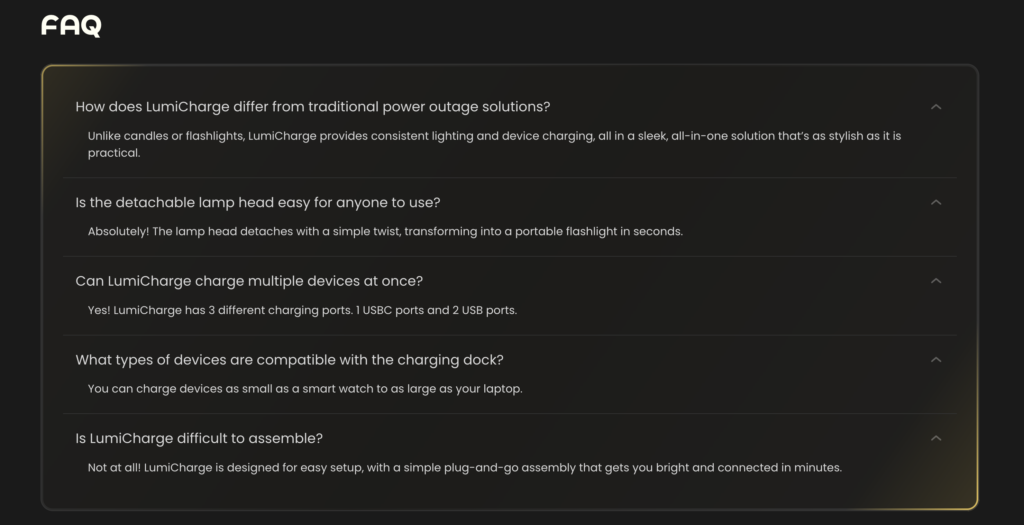The width and height of the screenshot is (1024, 525).
Task: Collapse the charge multiple devices question chevron
Action: pos(936,281)
